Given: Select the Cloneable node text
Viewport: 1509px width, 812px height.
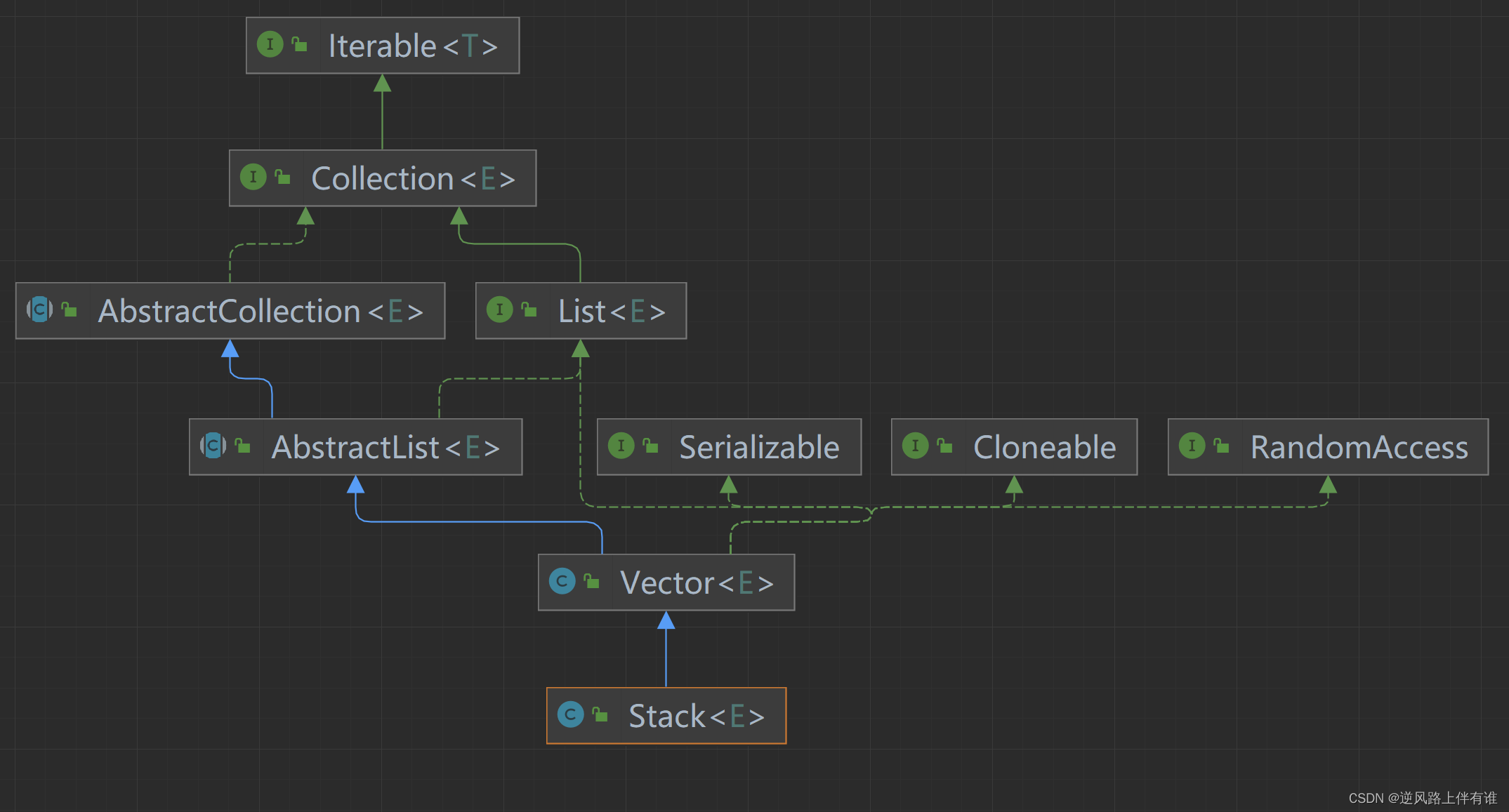Looking at the screenshot, I should click(x=1044, y=448).
